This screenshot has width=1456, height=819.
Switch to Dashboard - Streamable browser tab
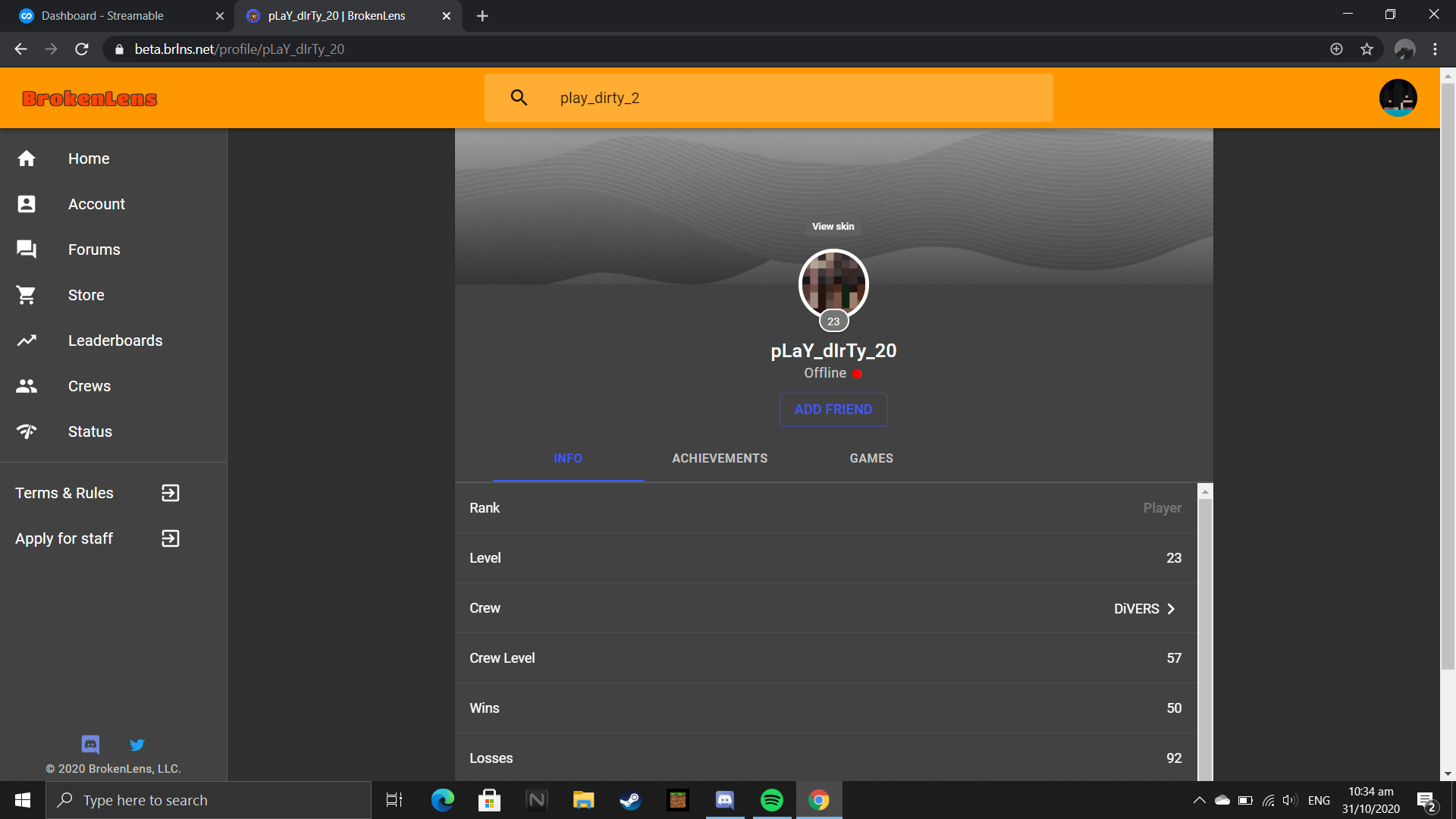coord(117,16)
